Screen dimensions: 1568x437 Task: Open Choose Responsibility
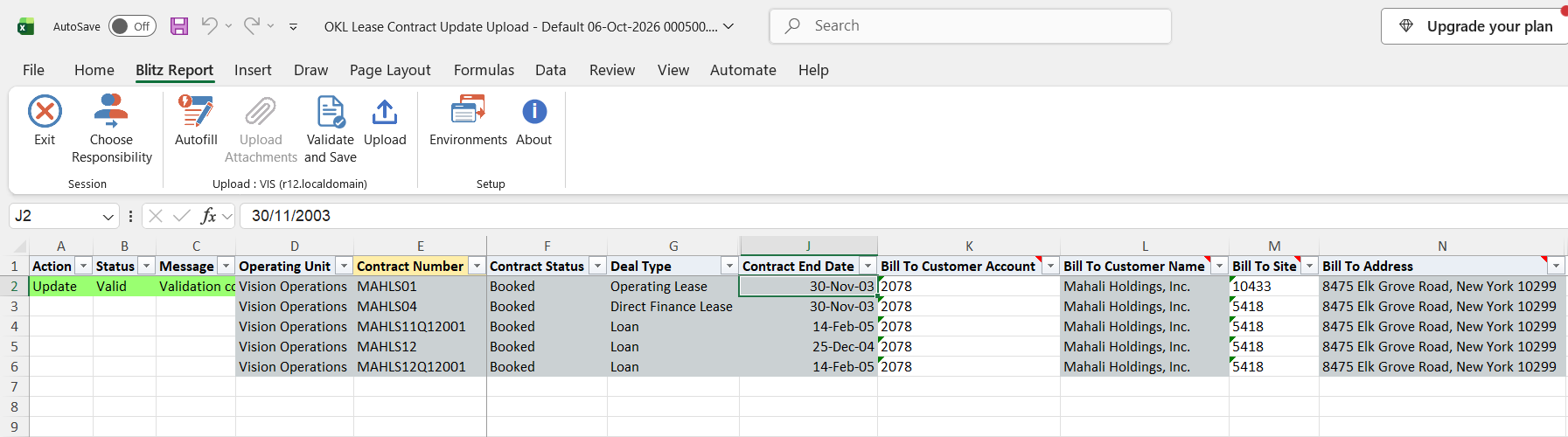[111, 129]
